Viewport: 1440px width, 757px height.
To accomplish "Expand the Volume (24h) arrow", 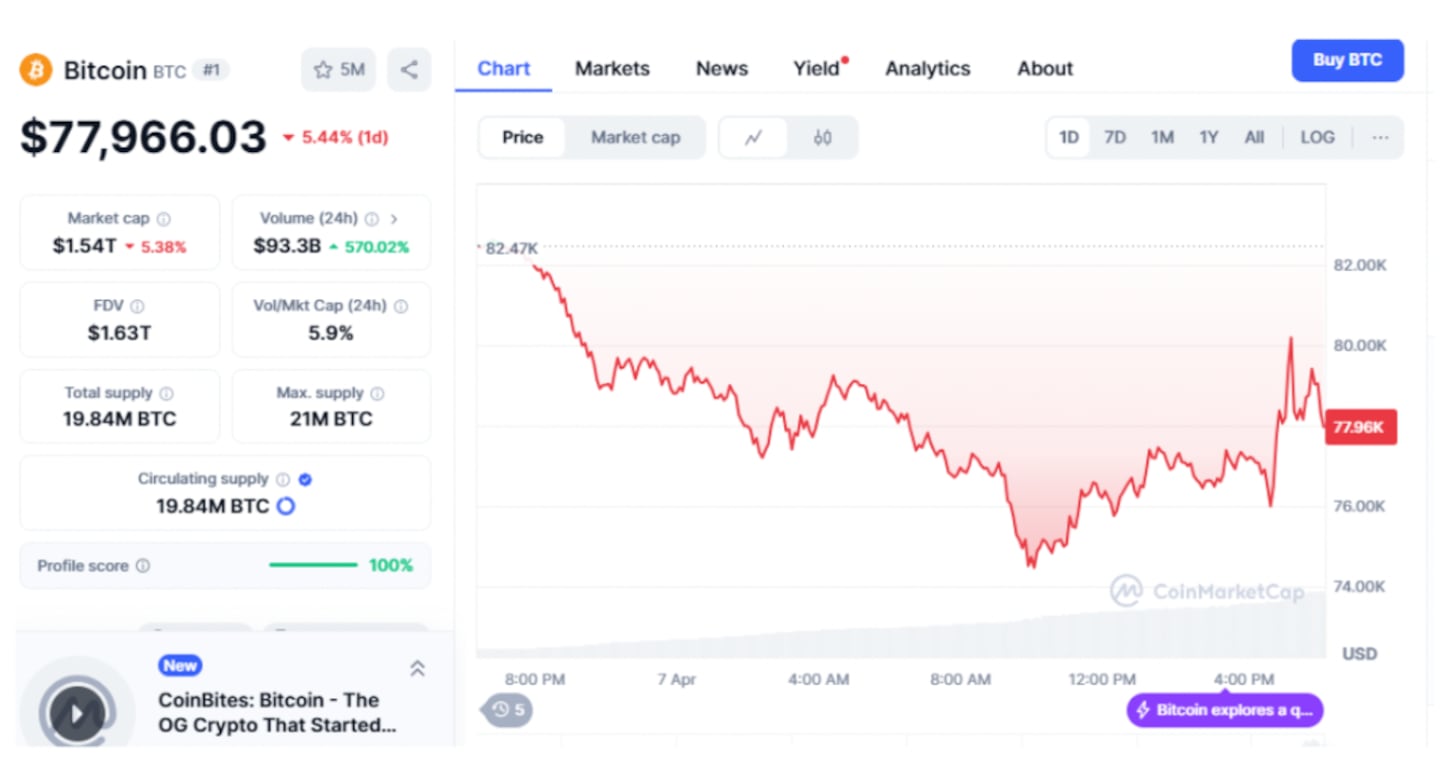I will tap(393, 219).
